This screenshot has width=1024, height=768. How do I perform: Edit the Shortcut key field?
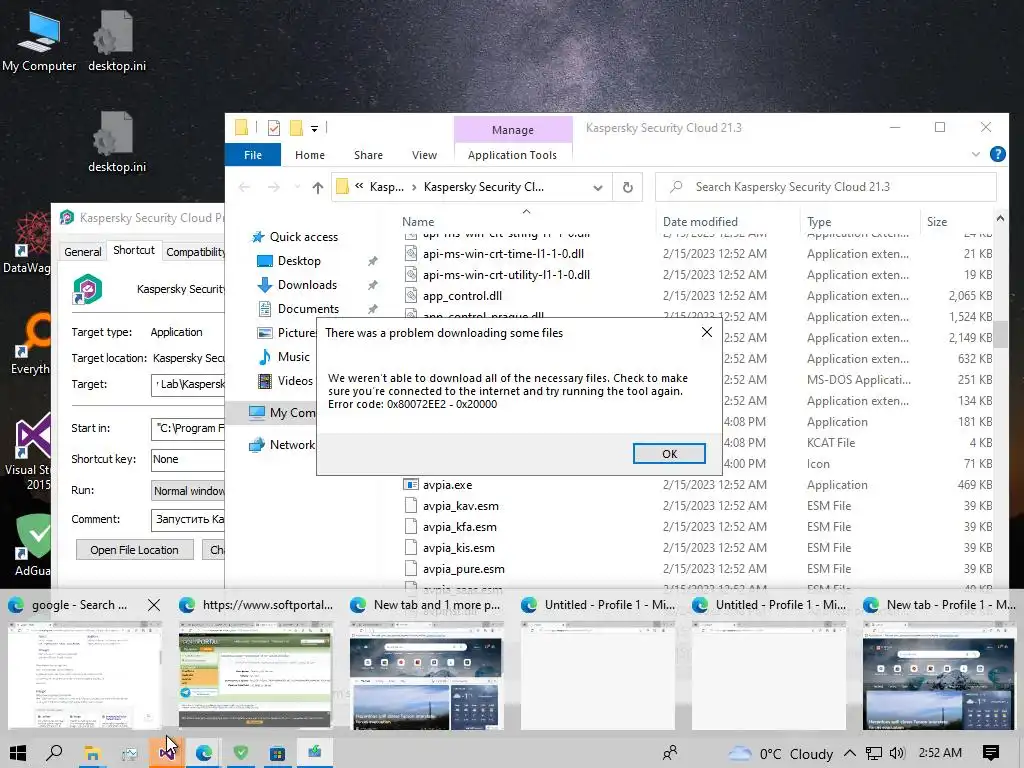click(187, 459)
